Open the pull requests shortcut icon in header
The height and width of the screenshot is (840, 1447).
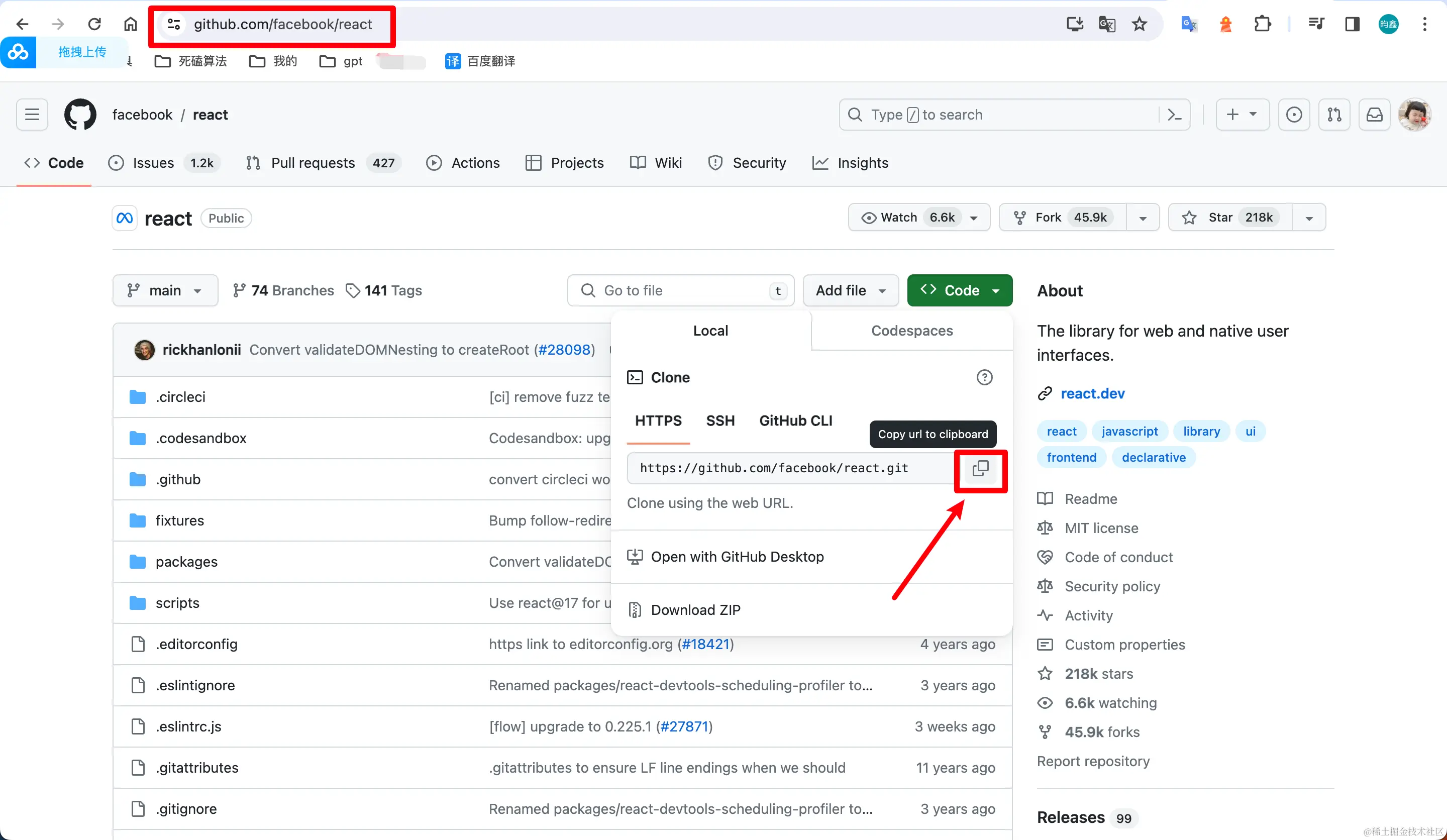tap(1334, 114)
